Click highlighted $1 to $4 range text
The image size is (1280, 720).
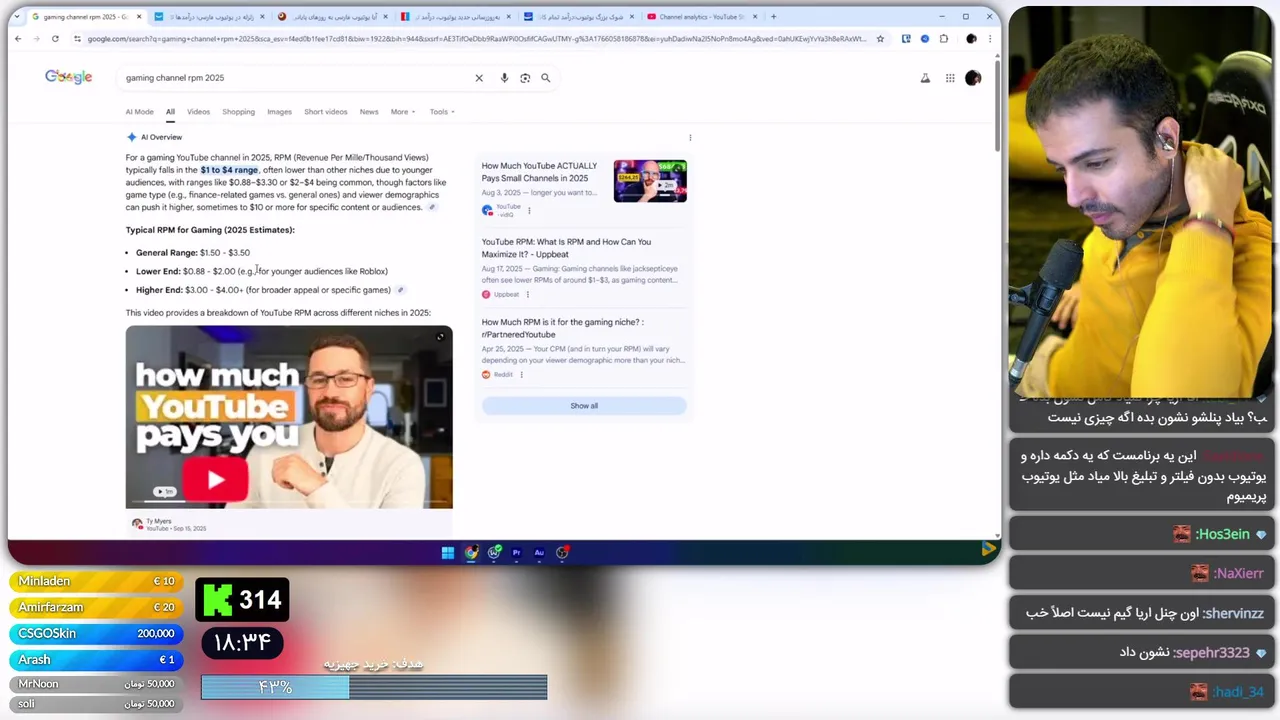coord(229,170)
